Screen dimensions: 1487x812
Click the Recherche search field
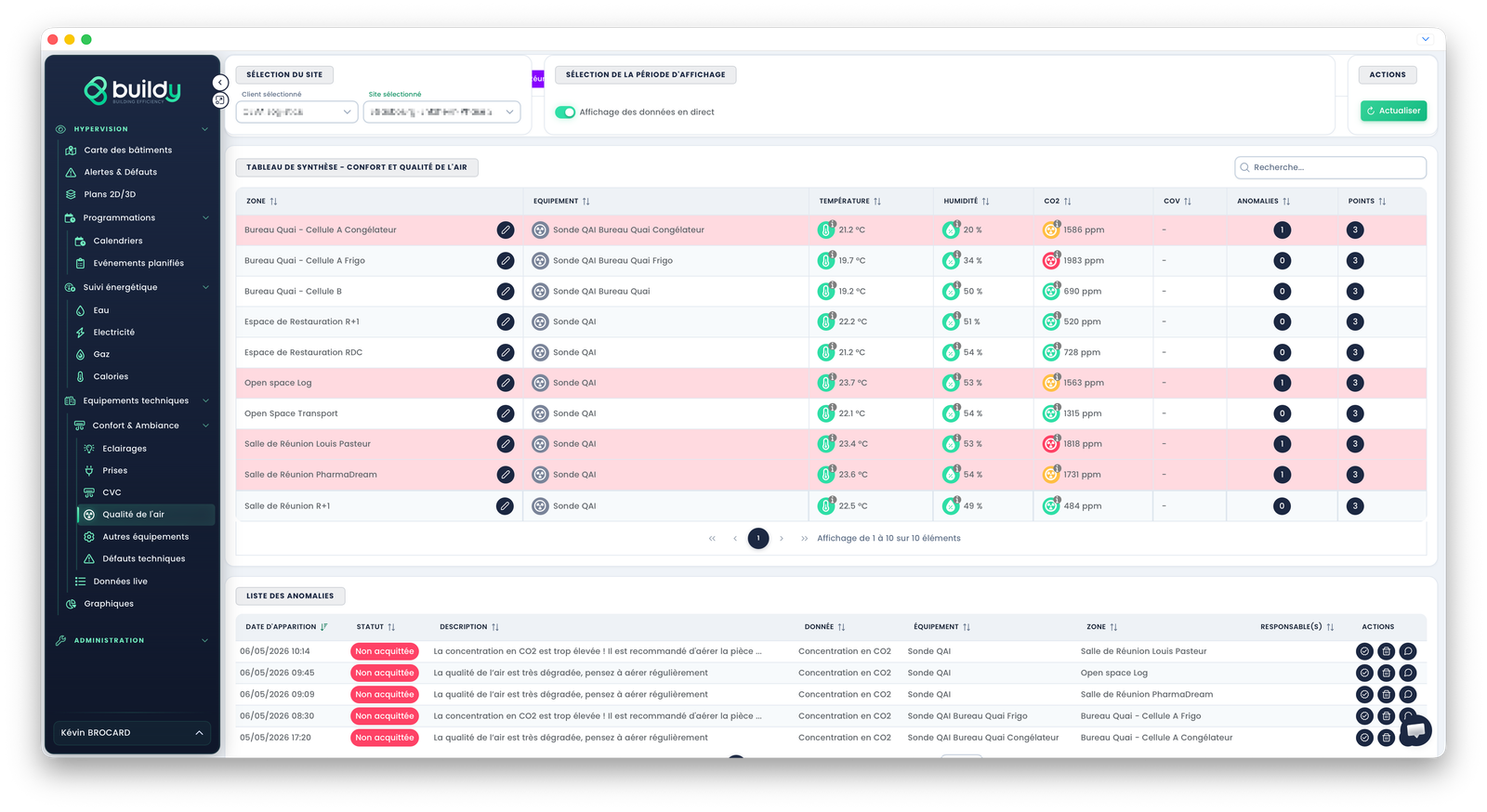click(1330, 167)
